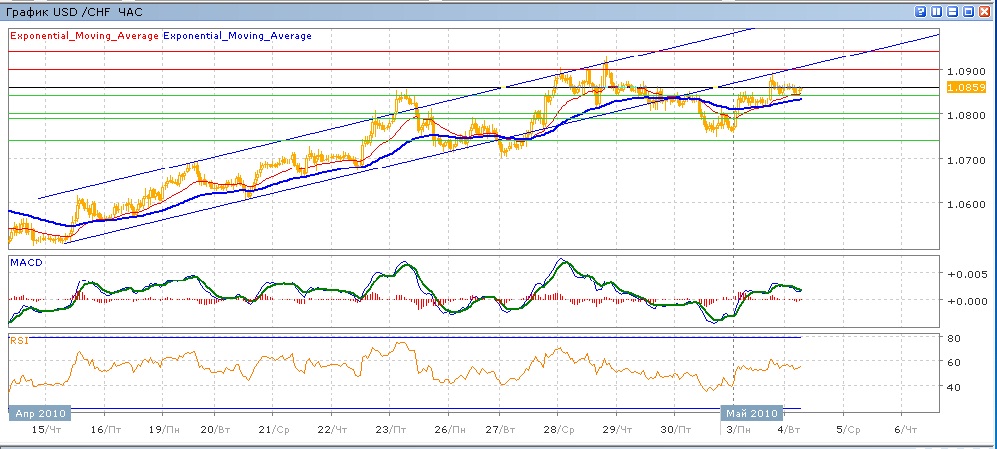
Task: Click the red Exponential_Moving_Average legend label
Action: [x=83, y=36]
